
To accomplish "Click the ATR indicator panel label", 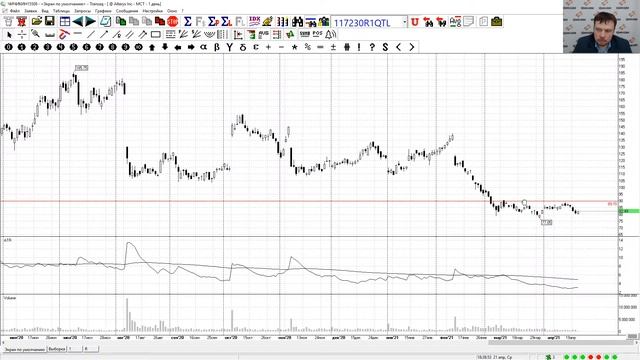I will coord(7,240).
